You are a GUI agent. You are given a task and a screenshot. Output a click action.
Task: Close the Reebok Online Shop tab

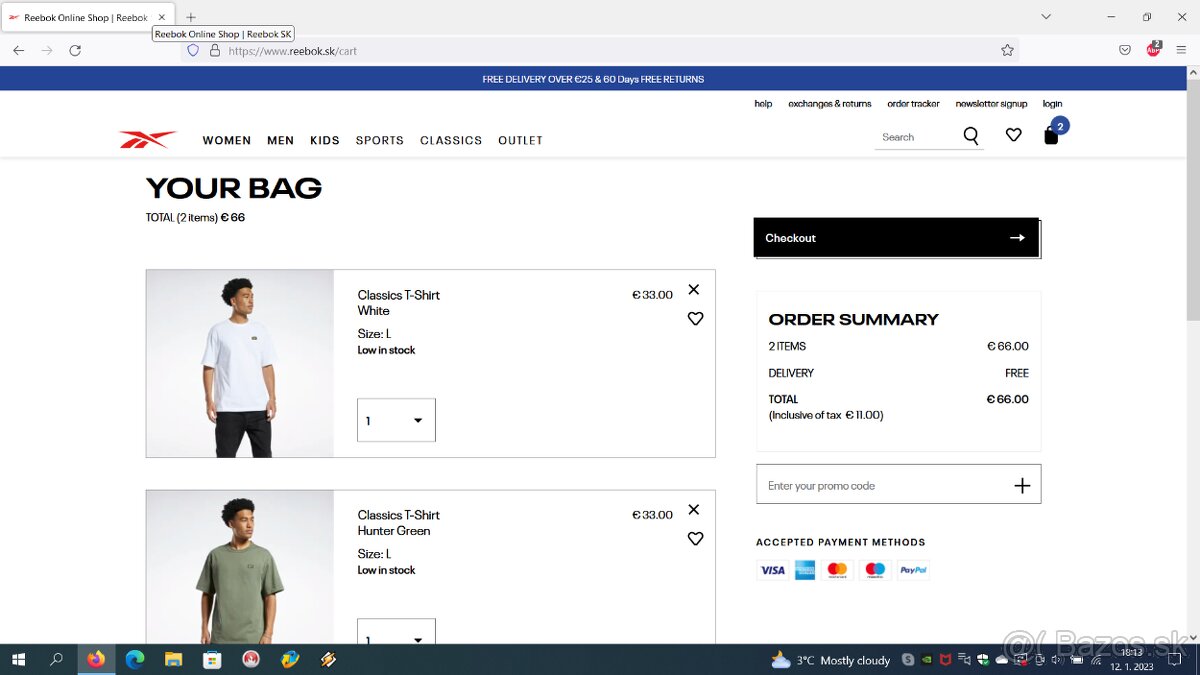click(162, 17)
